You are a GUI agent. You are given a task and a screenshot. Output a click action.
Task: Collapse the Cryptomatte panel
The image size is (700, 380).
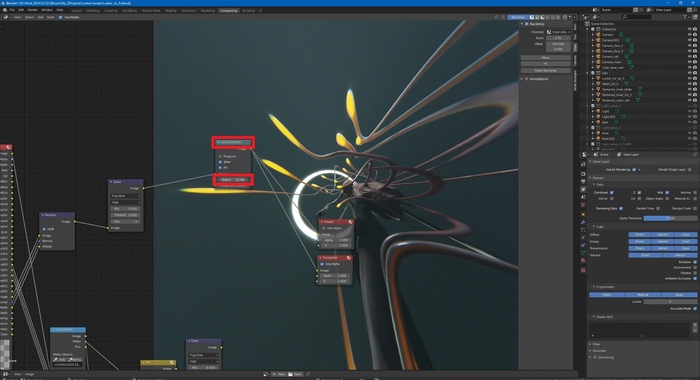(x=594, y=287)
